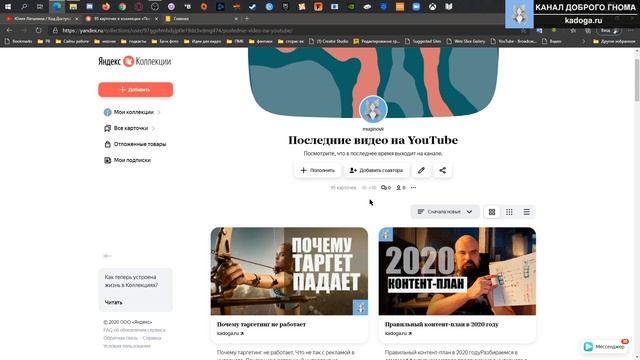
Task: Open kadoga.ru link under Почему таргетинг card
Action: tap(230, 333)
